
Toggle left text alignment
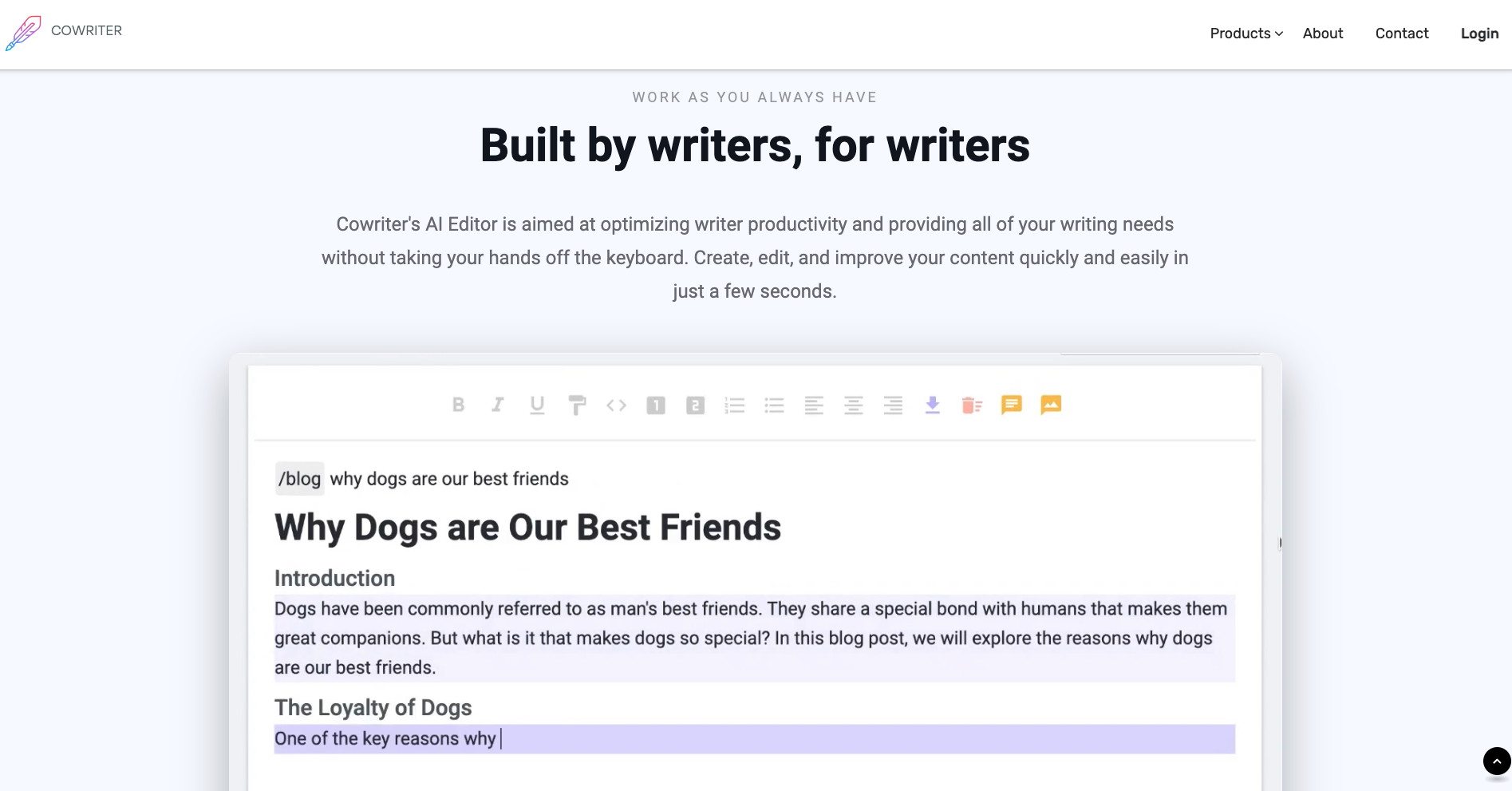(x=814, y=405)
